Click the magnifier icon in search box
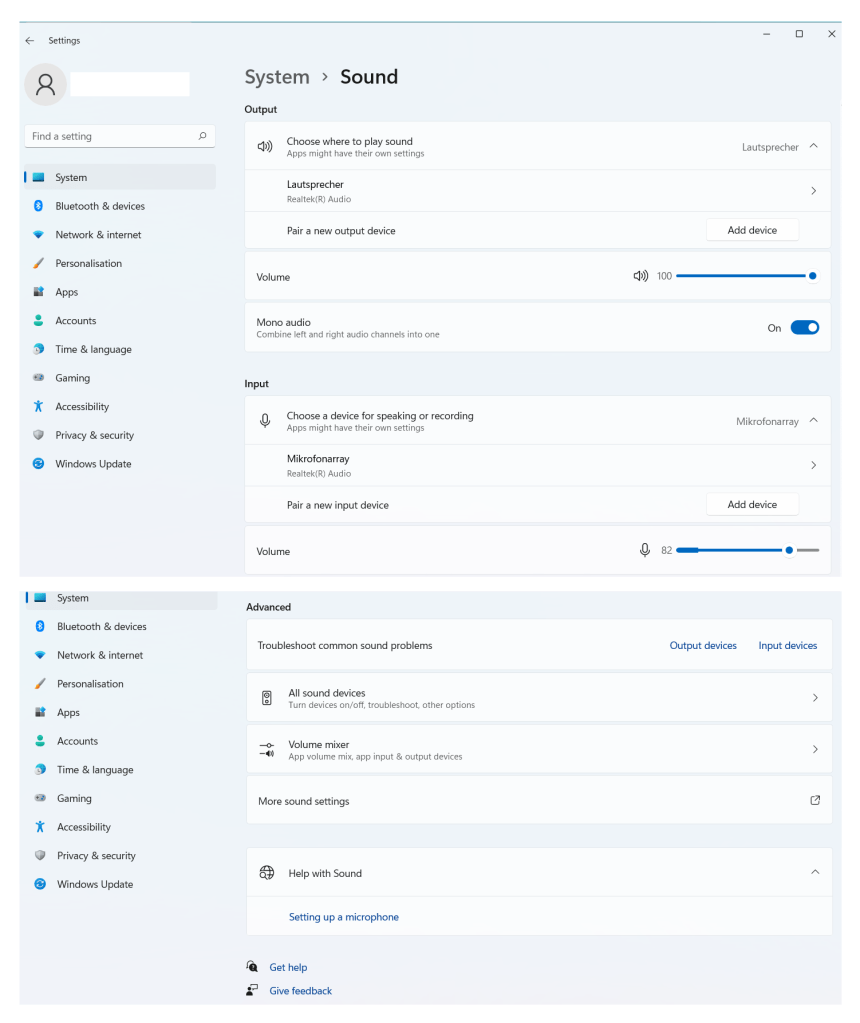Viewport: 860px width, 1023px height. coord(202,136)
